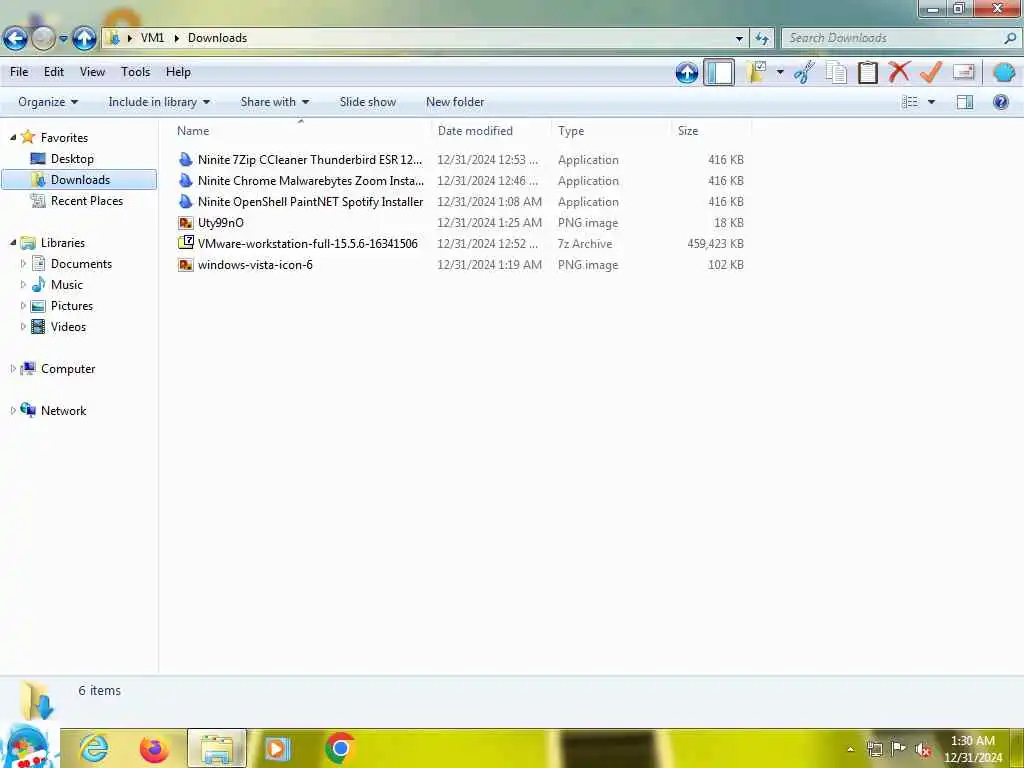The image size is (1024, 768).
Task: Open the File menu
Action: 19,72
